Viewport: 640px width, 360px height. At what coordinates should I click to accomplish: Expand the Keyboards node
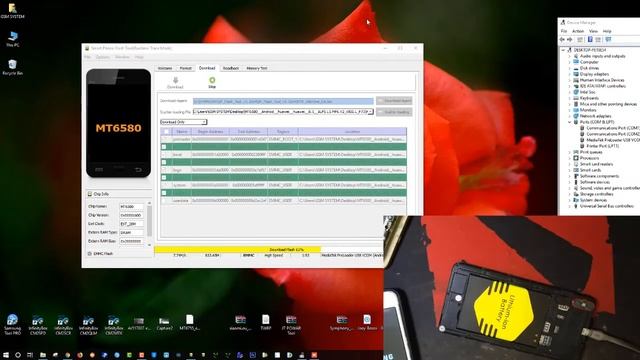[570, 98]
